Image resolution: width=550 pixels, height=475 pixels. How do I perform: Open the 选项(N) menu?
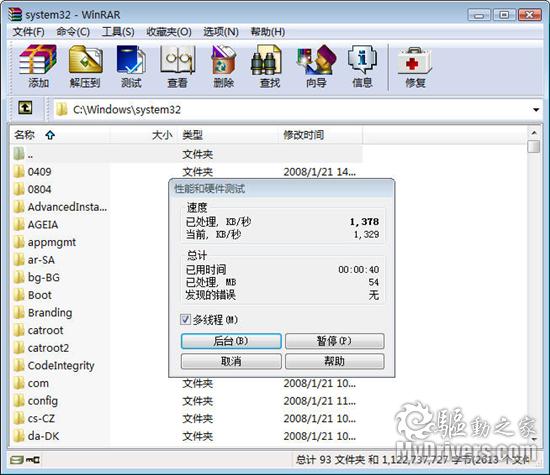(221, 32)
